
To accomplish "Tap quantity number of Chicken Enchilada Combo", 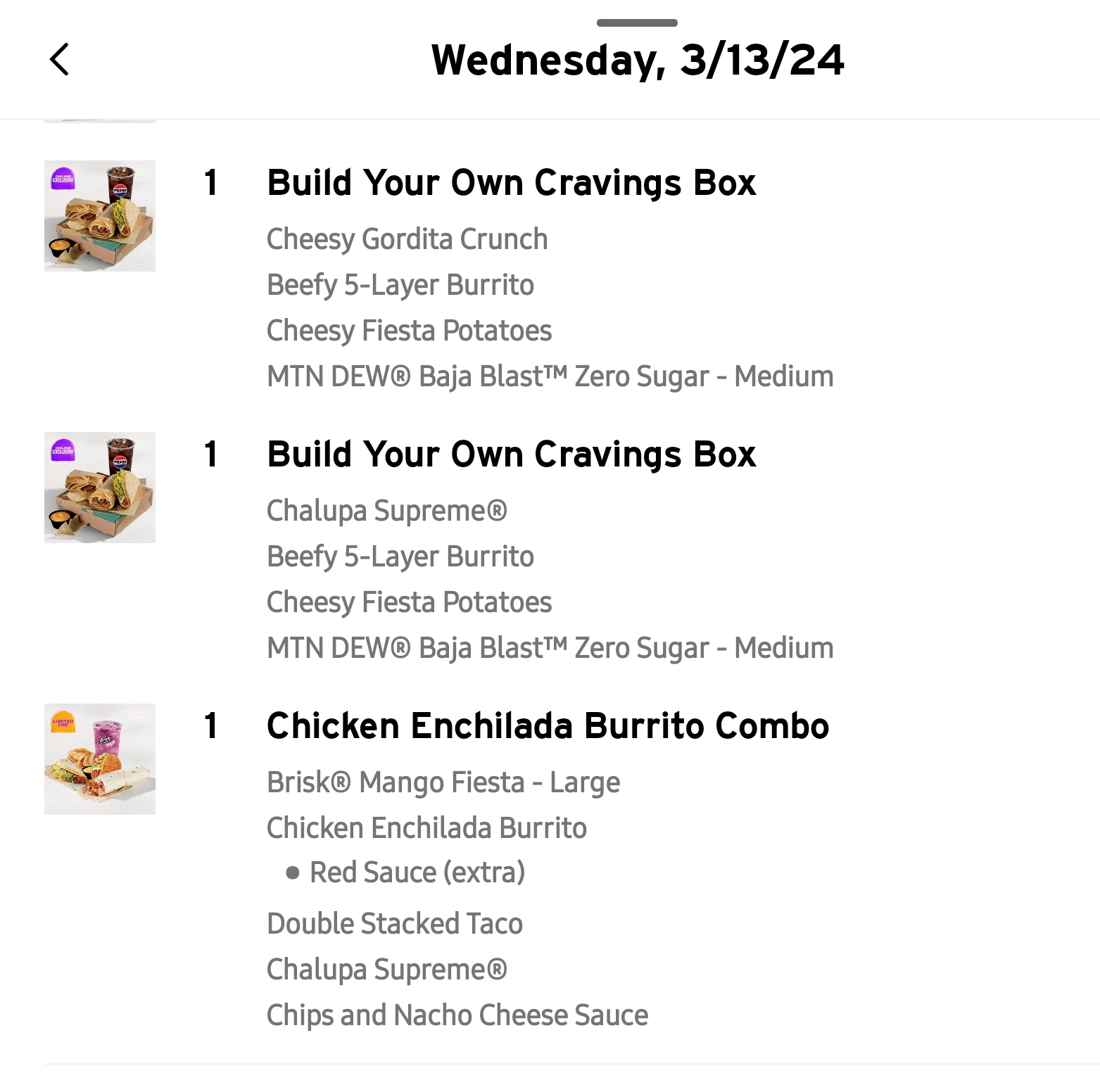I will 210,727.
